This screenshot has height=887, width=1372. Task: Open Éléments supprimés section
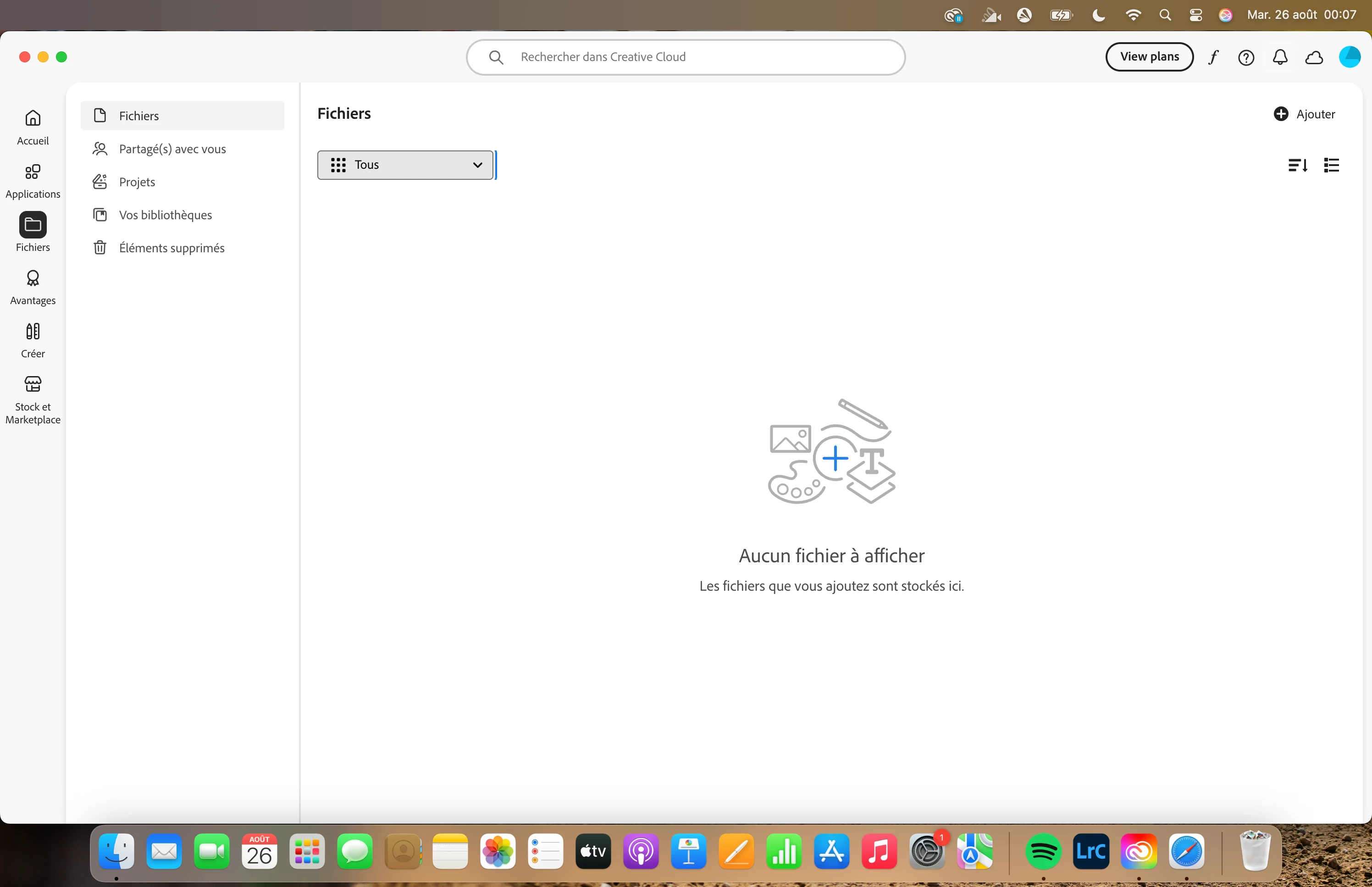pos(171,248)
